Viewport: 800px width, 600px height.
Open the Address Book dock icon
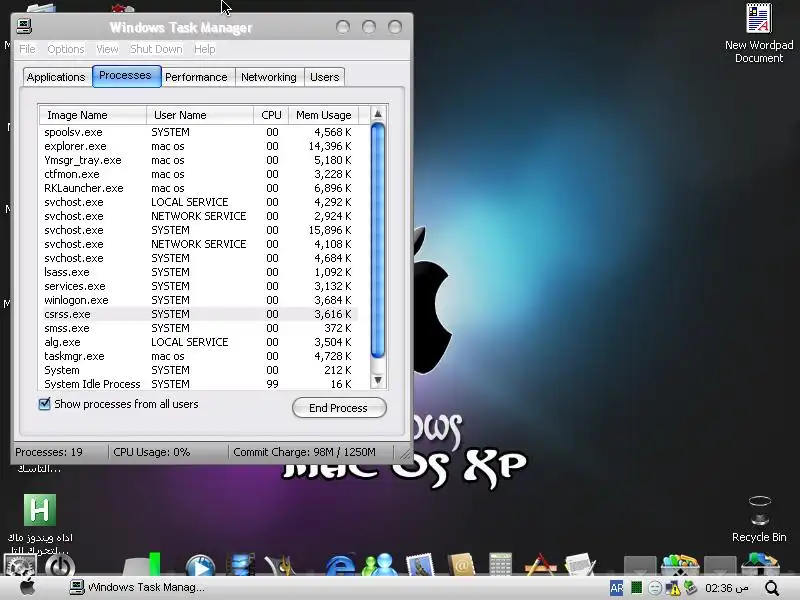[x=461, y=565]
